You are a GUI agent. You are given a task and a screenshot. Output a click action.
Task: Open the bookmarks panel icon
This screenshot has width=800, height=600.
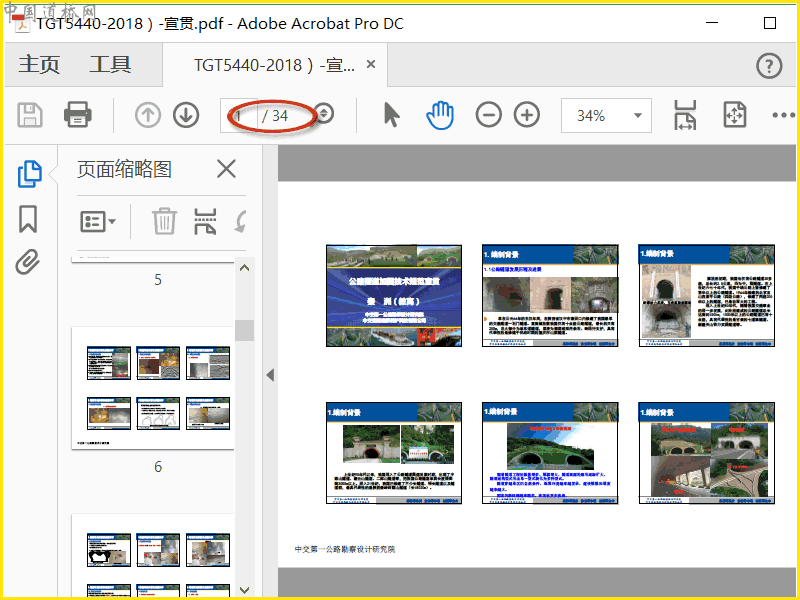coord(28,219)
